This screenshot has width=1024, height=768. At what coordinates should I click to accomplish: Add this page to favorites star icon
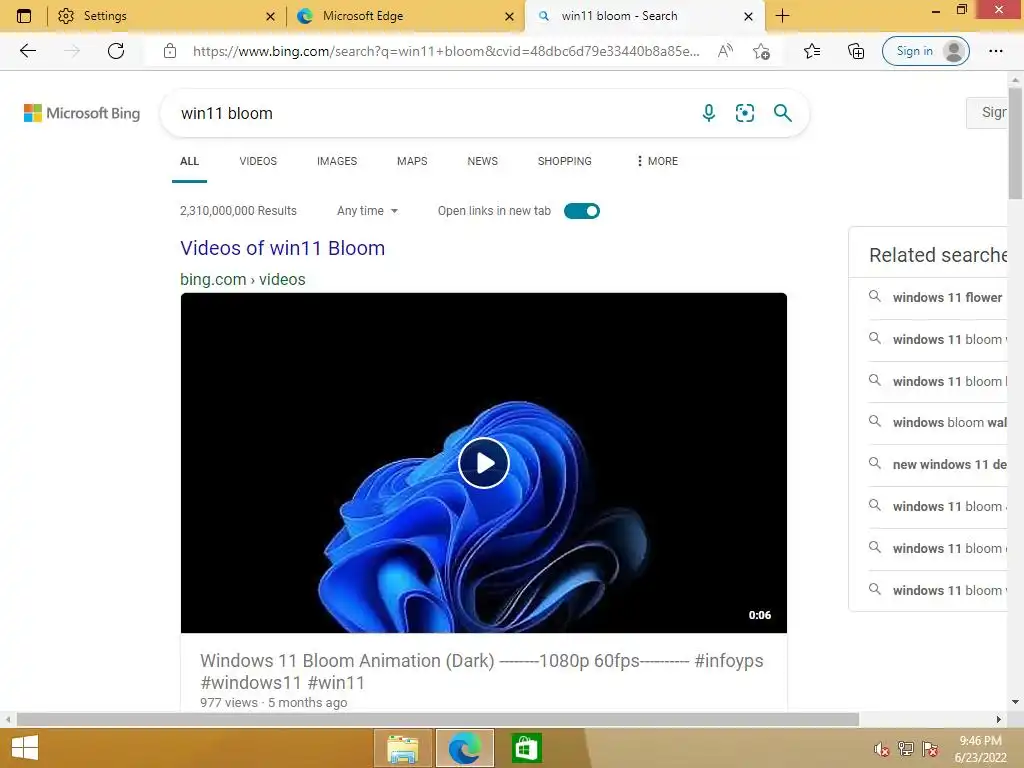tap(761, 51)
